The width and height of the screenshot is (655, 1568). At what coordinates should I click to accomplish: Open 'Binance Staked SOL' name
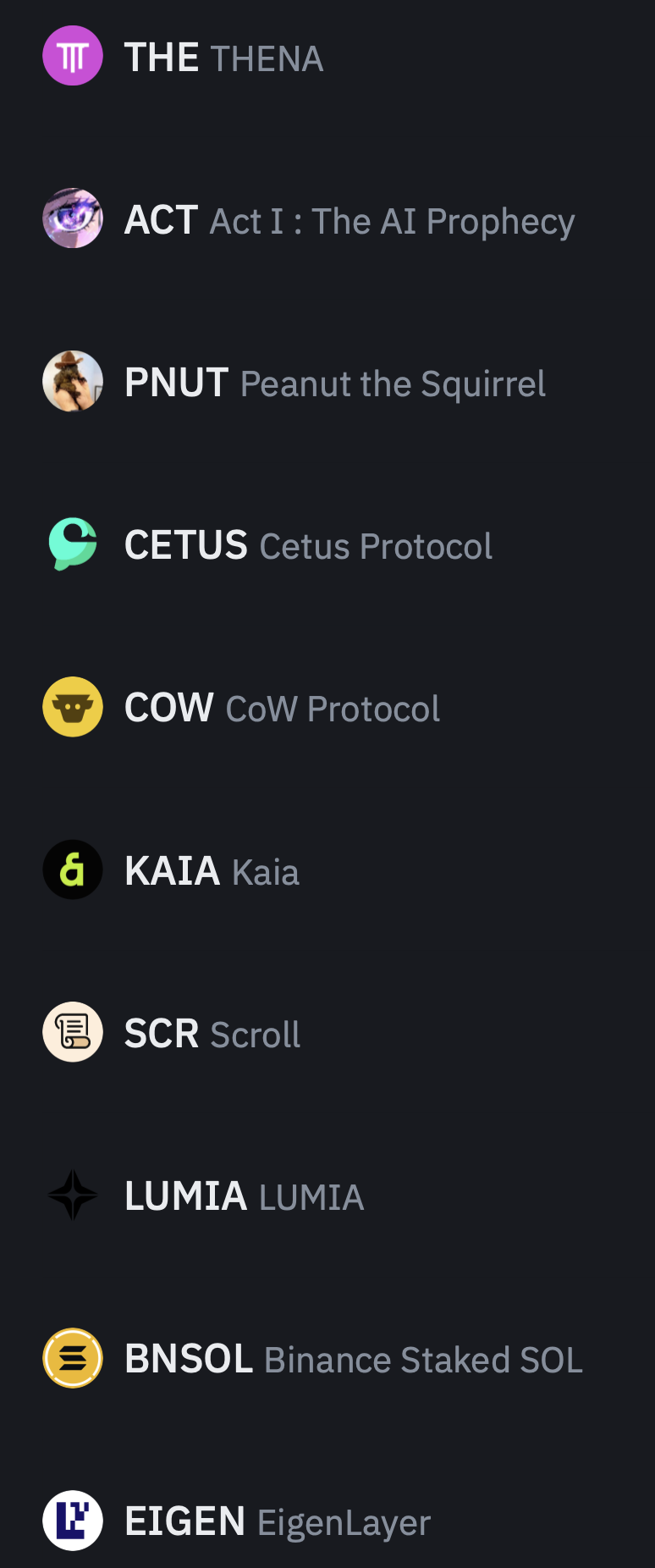(x=424, y=1360)
